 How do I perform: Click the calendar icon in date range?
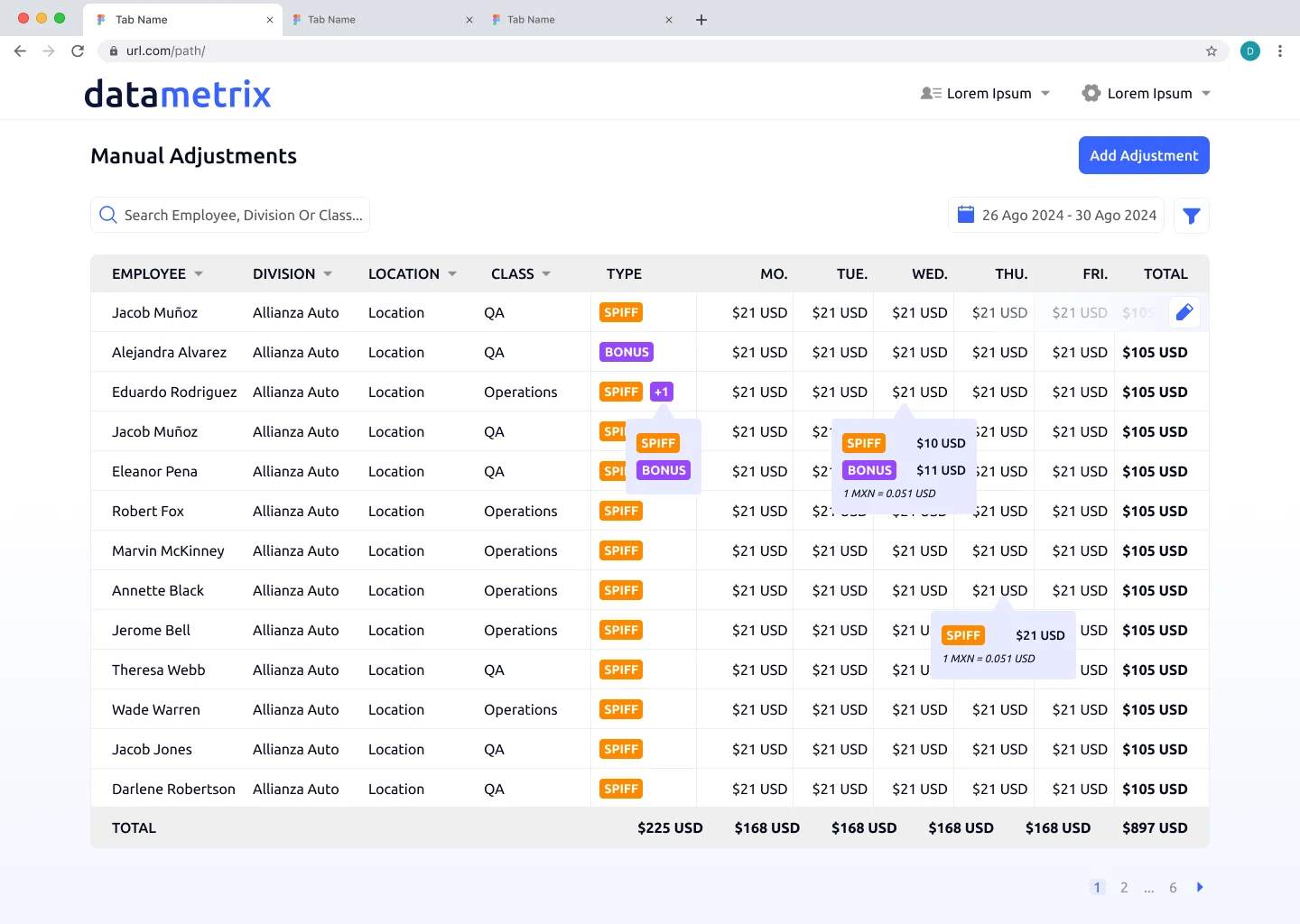(x=966, y=215)
